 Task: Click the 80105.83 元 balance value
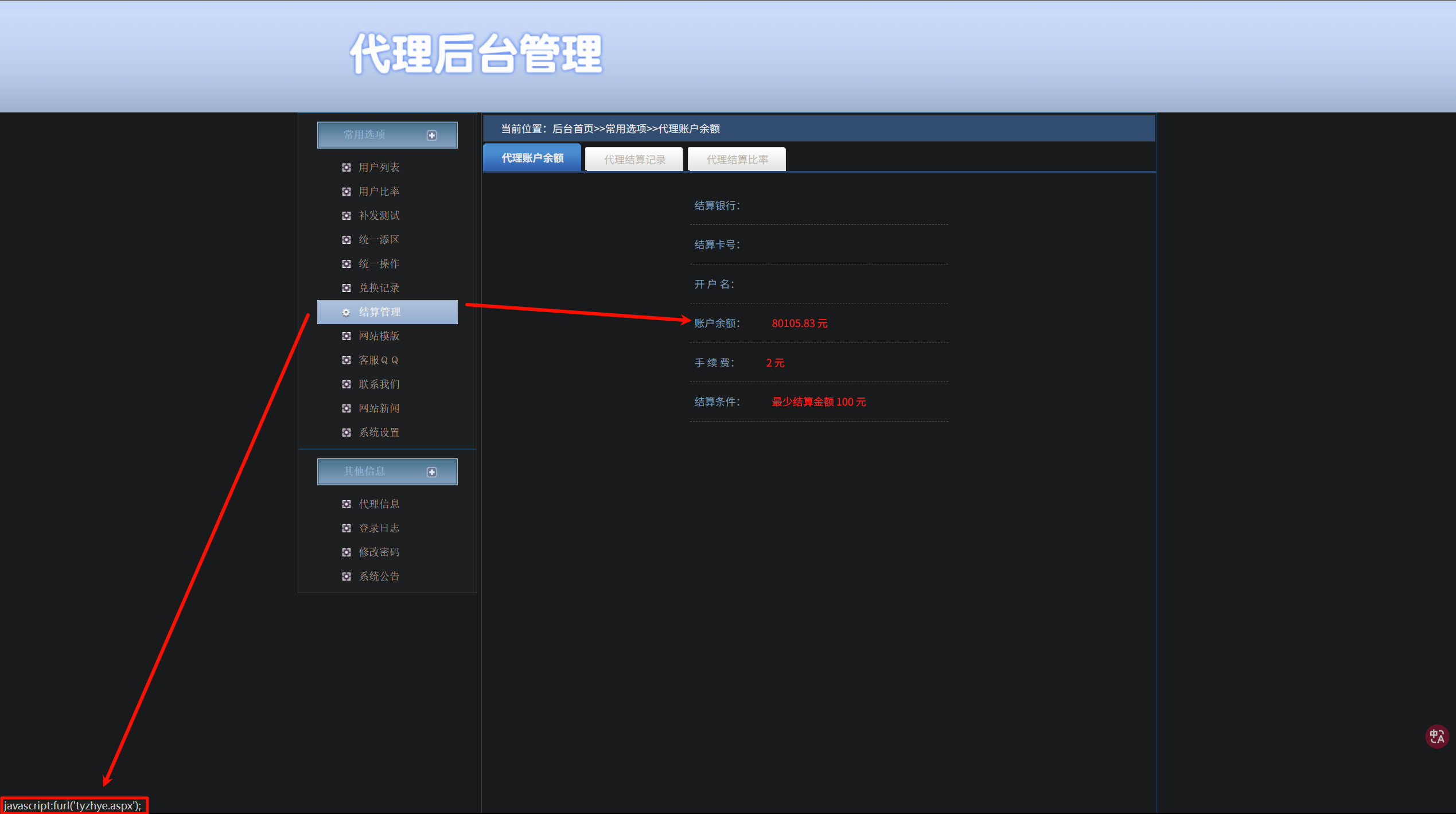(799, 324)
